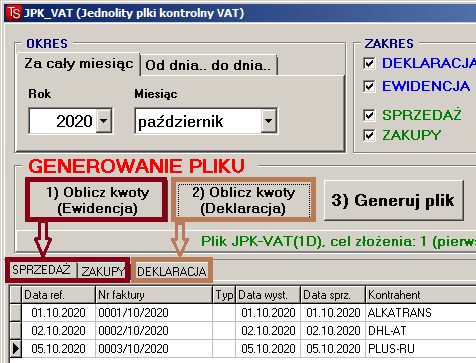The height and width of the screenshot is (363, 476).
Task: Toggle the DEKLARACJA checkbox
Action: (x=369, y=63)
